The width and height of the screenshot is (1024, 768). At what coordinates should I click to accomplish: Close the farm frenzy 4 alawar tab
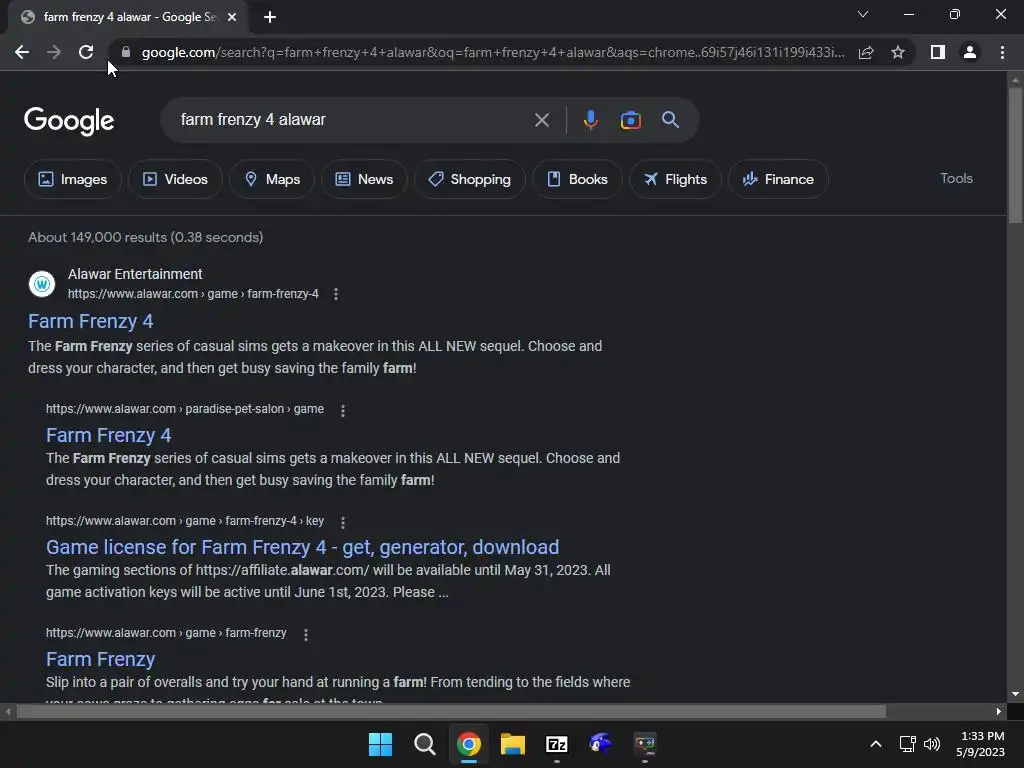[232, 18]
